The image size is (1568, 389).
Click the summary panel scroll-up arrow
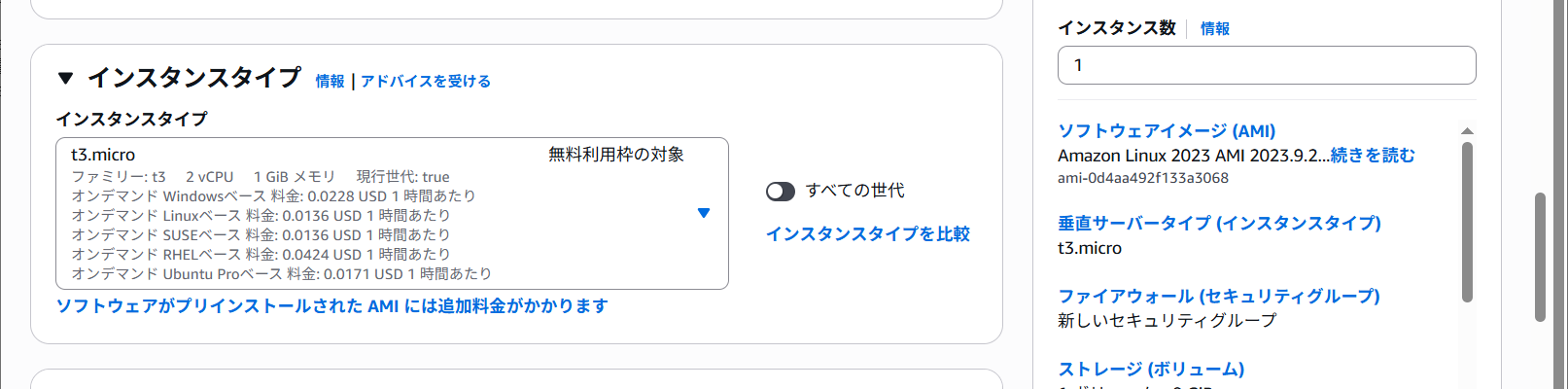(1467, 131)
